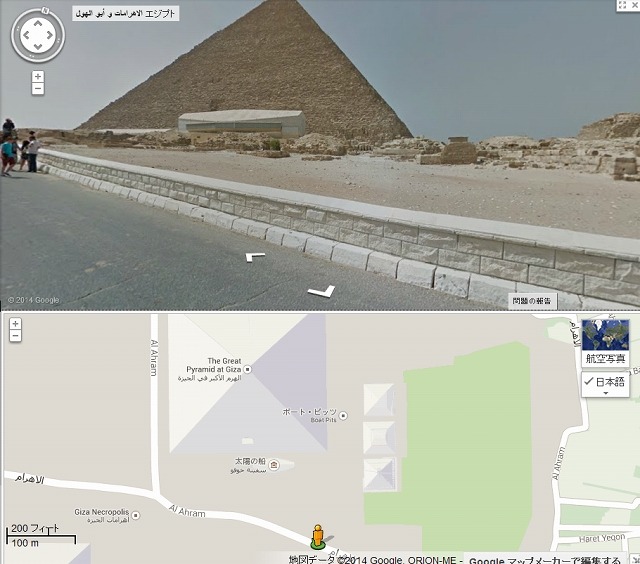Click 問題の報告 report problem link
640x564 pixels.
pyautogui.click(x=532, y=301)
